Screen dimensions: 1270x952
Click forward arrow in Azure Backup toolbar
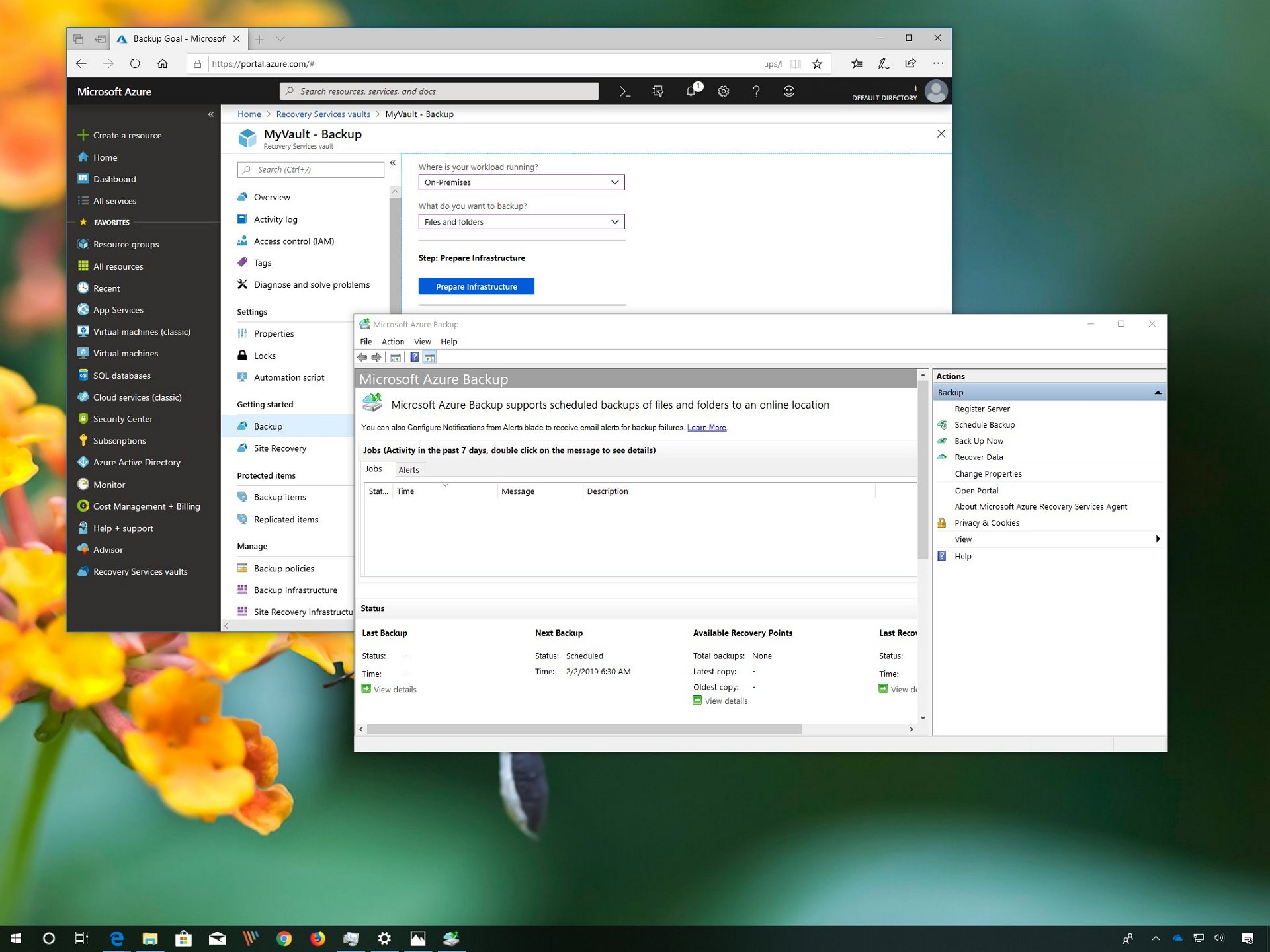tap(376, 358)
